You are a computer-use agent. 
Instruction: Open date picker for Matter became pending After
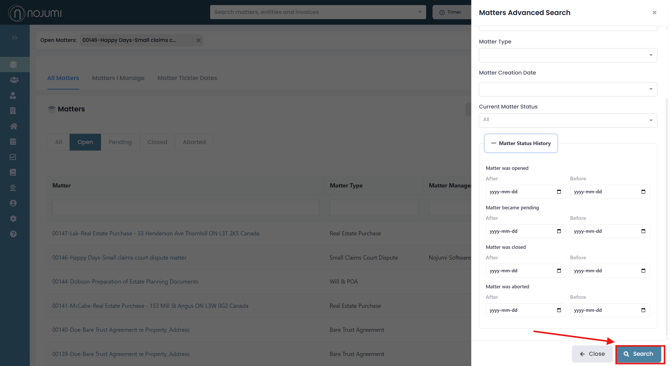tap(558, 231)
